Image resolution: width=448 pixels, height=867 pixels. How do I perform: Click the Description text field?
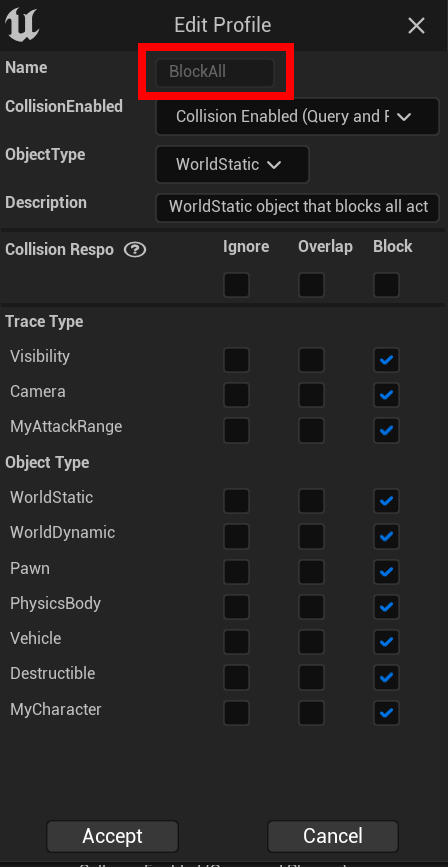(297, 207)
